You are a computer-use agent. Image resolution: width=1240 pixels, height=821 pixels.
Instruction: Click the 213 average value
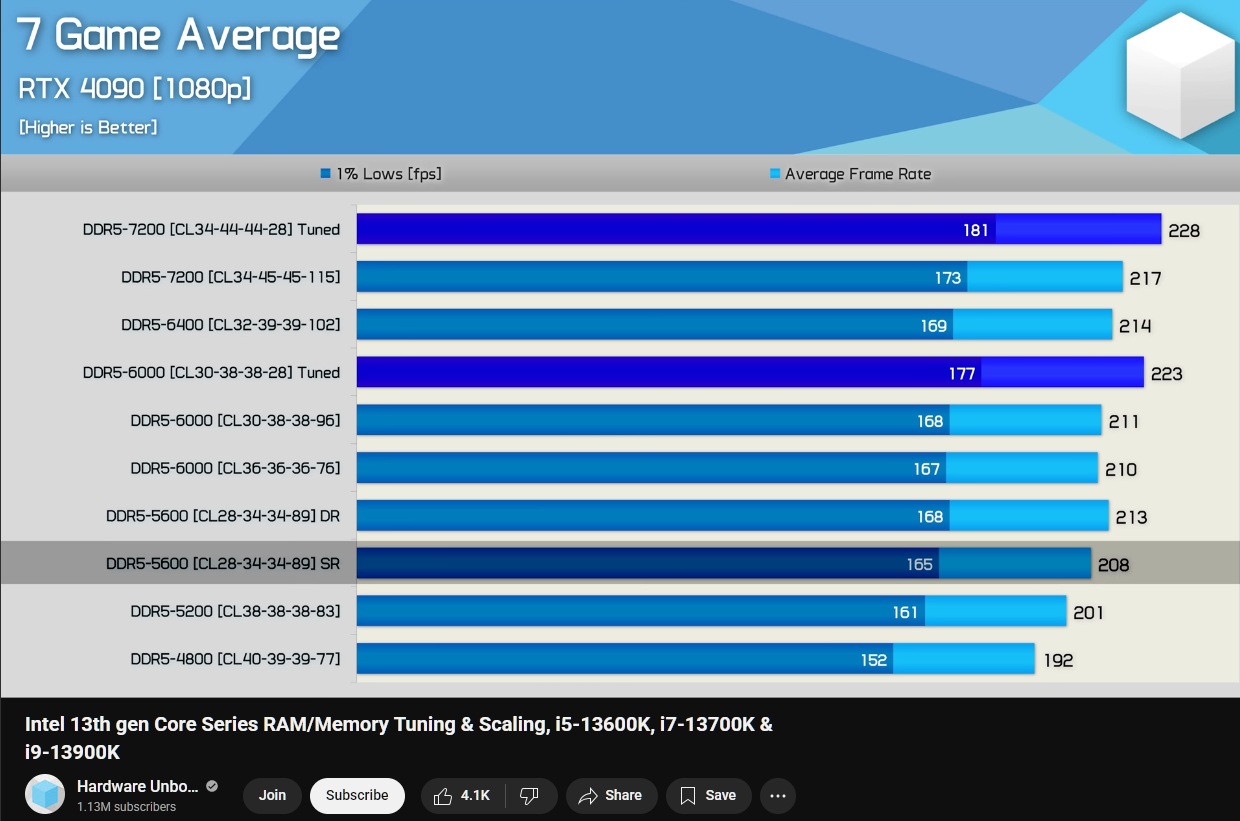coord(1131,518)
